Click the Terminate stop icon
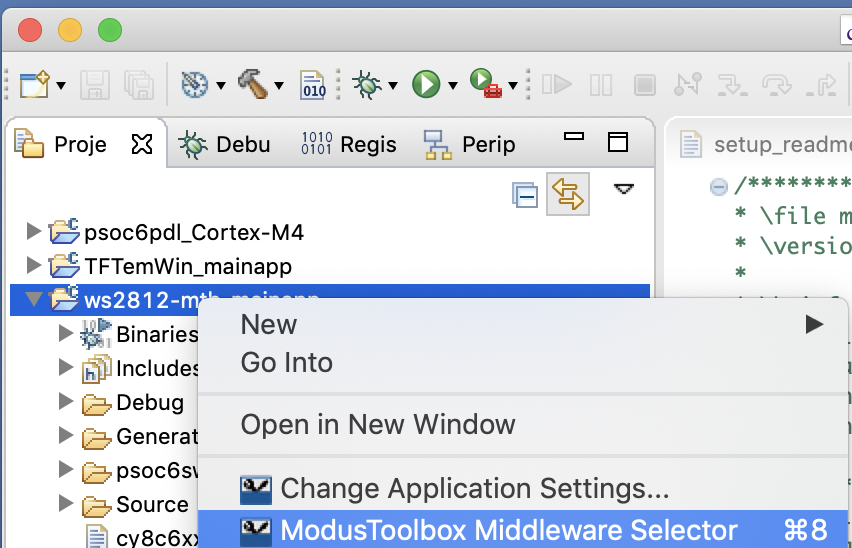Screen dimensions: 852x548 click(644, 85)
